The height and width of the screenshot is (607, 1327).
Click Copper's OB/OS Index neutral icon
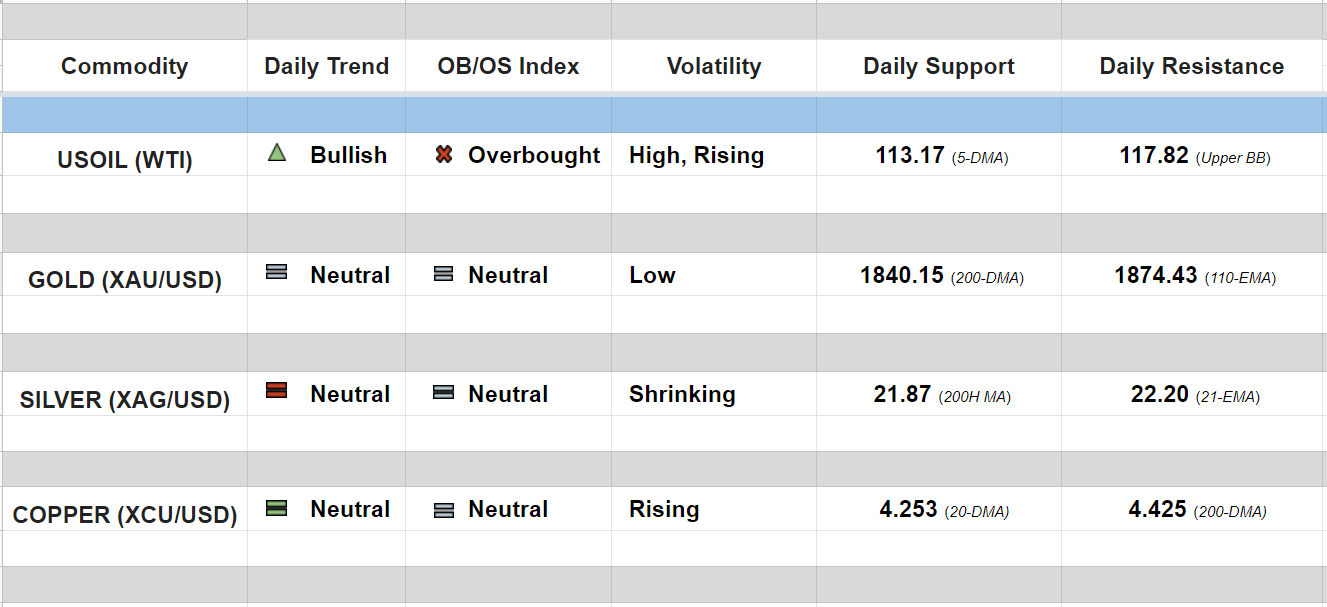(x=444, y=510)
